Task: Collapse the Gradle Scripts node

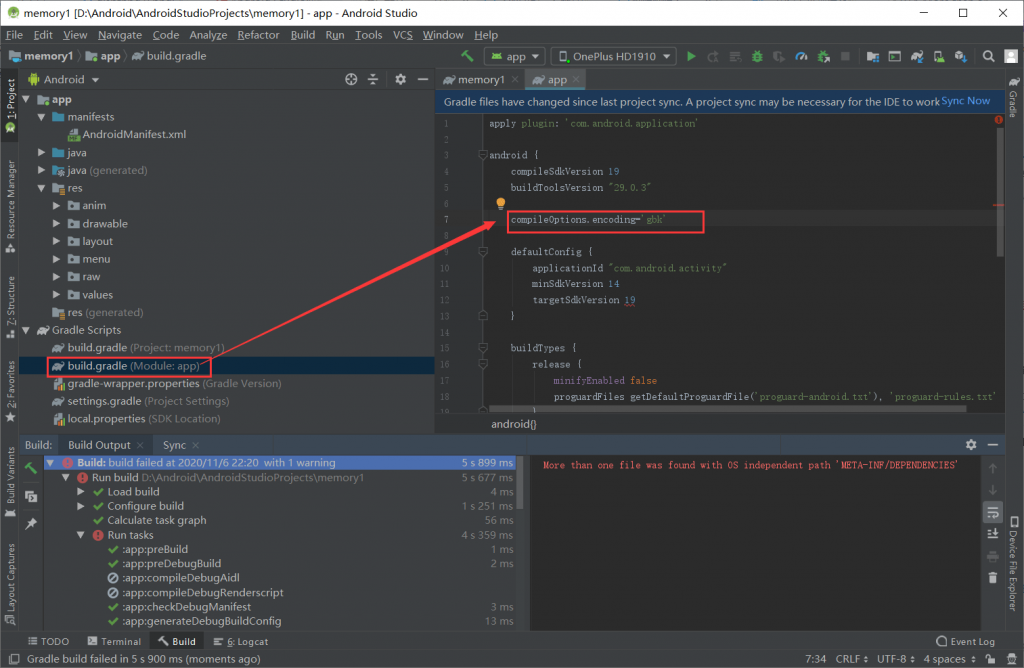Action: (26, 330)
